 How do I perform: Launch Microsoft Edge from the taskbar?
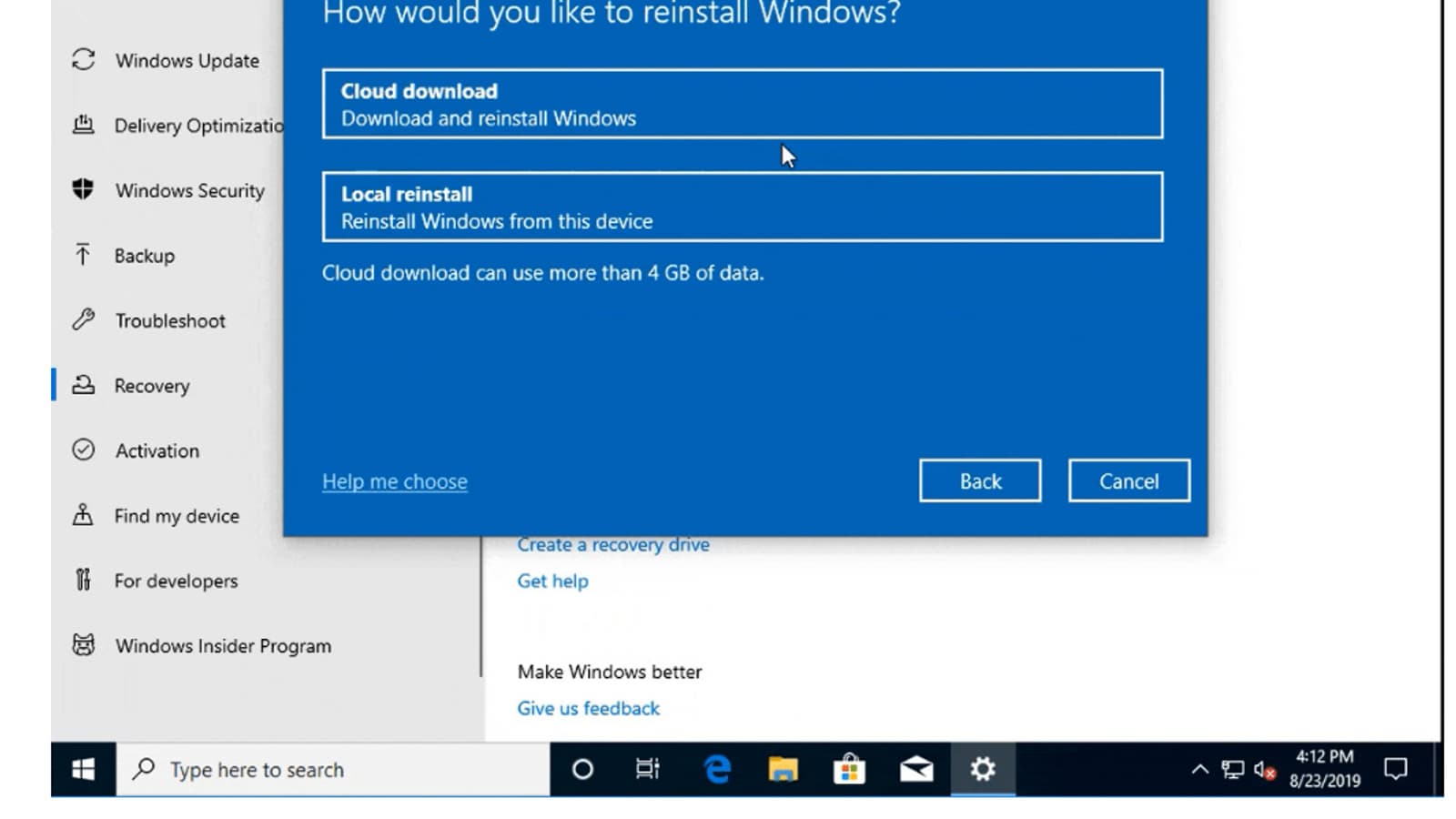[x=717, y=770]
